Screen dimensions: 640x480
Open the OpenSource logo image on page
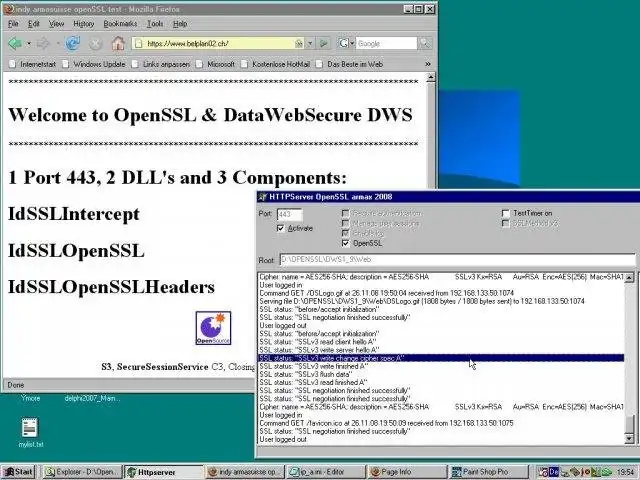213,328
